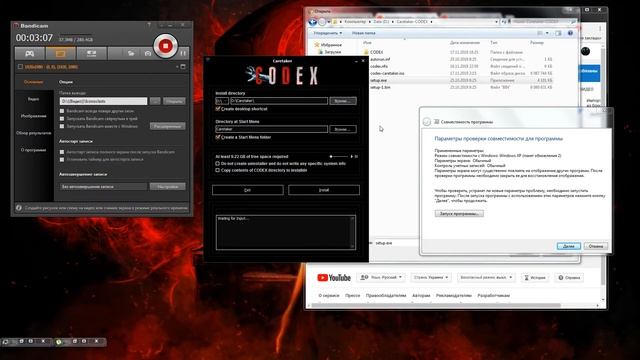Image resolution: width=640 pixels, height=360 pixels.
Task: Enable Bandicam always on top checkbox
Action: pos(62,111)
